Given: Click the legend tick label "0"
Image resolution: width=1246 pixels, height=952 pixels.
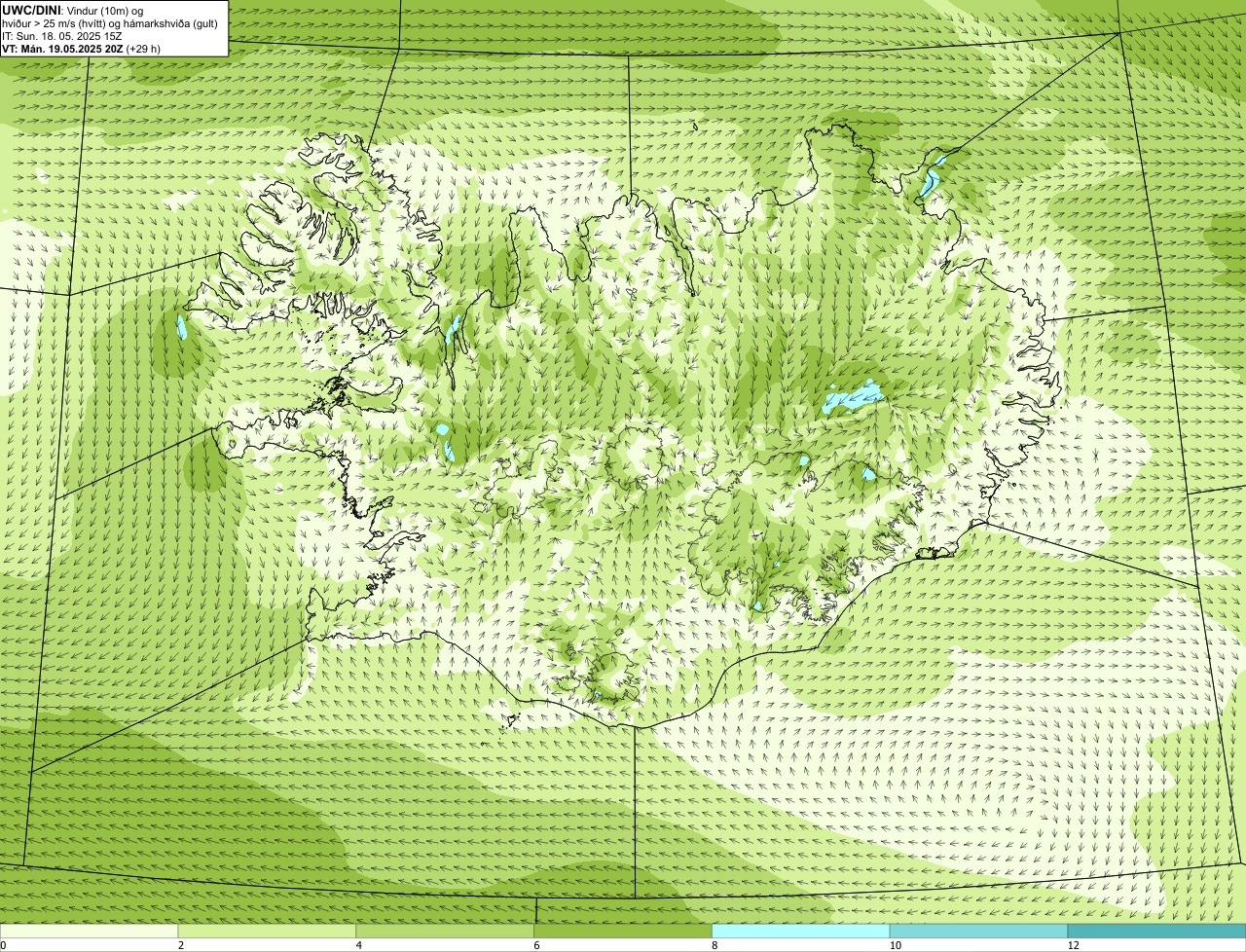Looking at the screenshot, I should (3, 945).
